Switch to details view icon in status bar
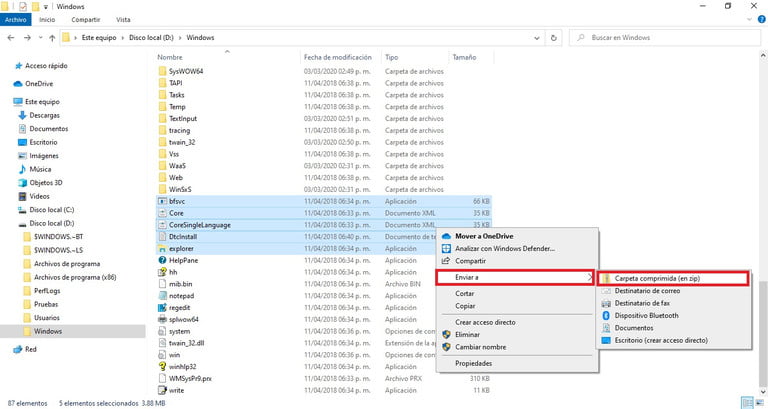 (x=747, y=403)
